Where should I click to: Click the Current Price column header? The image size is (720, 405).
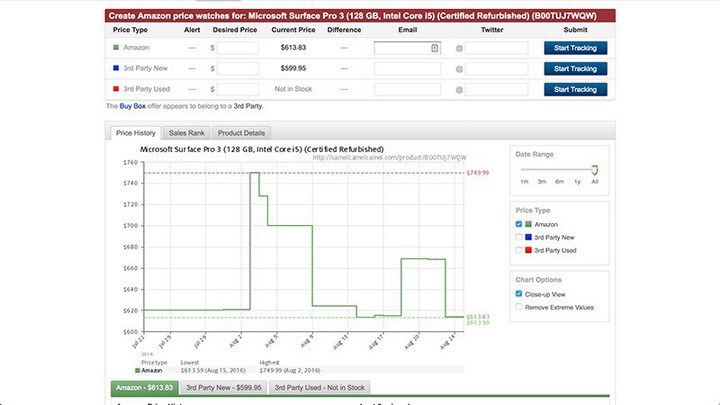click(x=293, y=30)
